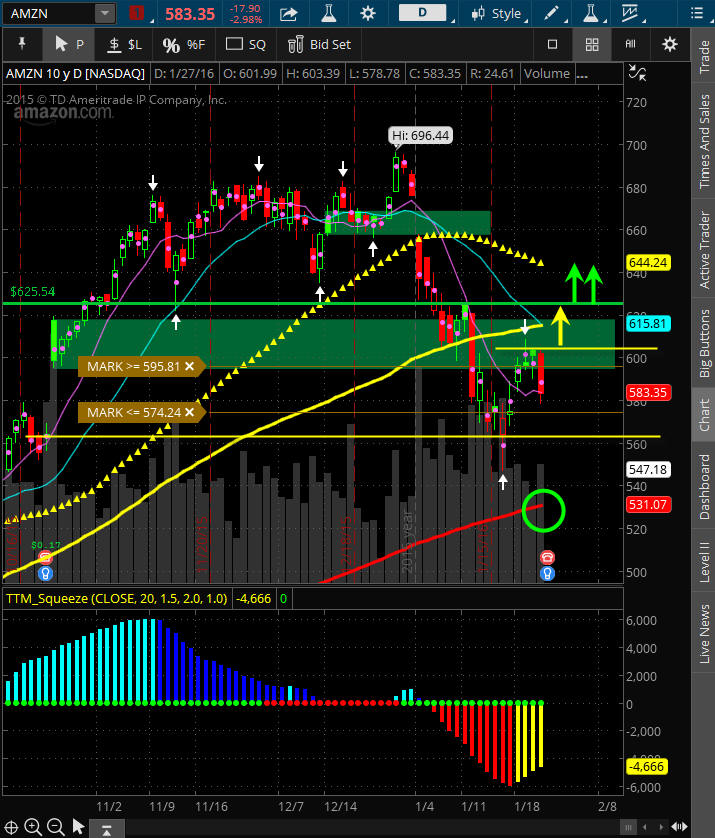Open the Times And Sales side tab
This screenshot has height=838, width=715.
click(x=704, y=141)
